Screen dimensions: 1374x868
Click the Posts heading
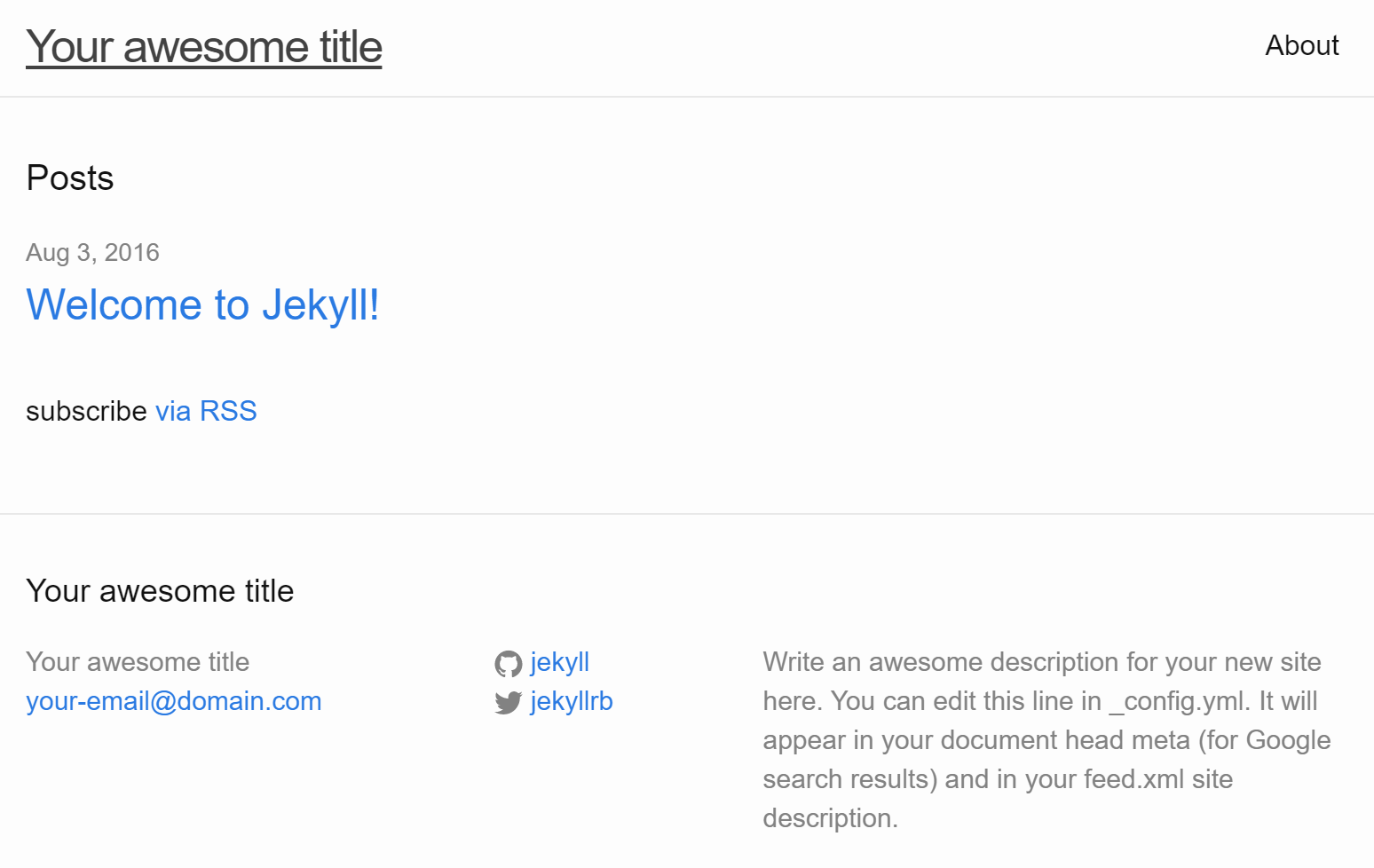point(70,178)
